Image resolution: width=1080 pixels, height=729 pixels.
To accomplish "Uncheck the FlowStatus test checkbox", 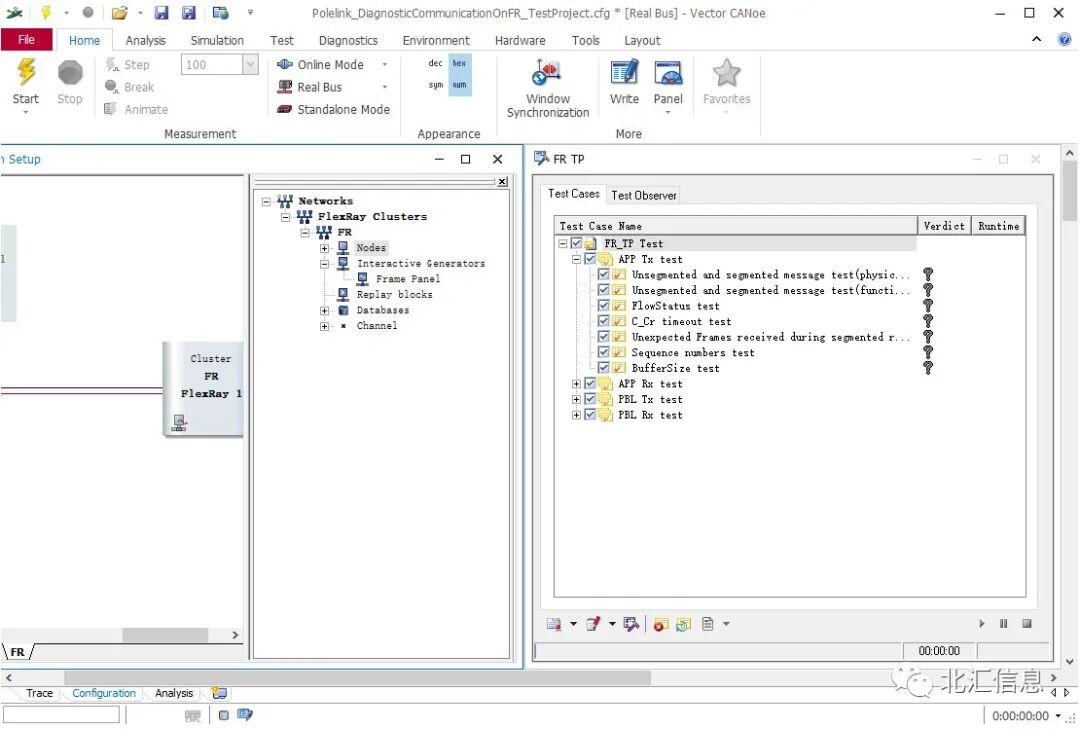I will point(604,305).
